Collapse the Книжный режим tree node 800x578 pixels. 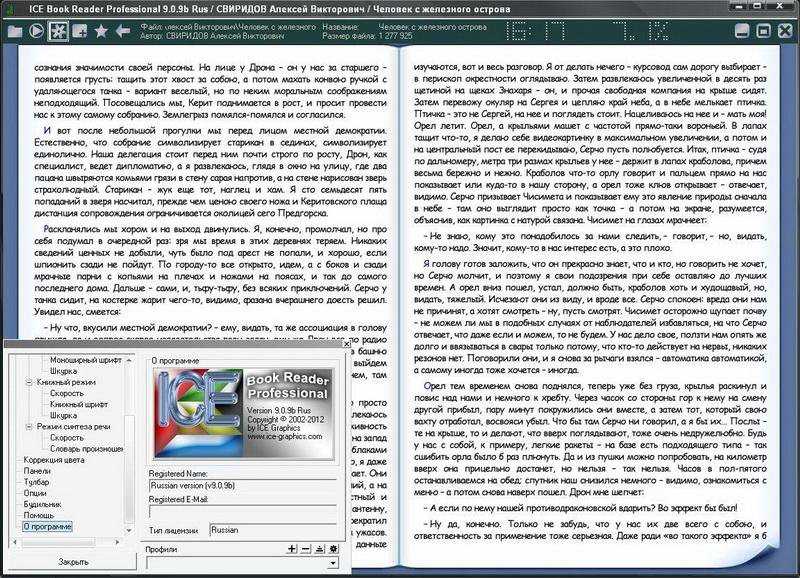(x=29, y=382)
